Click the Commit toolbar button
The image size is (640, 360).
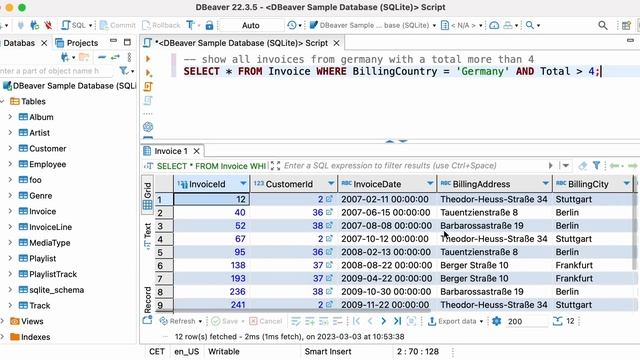[x=118, y=25]
